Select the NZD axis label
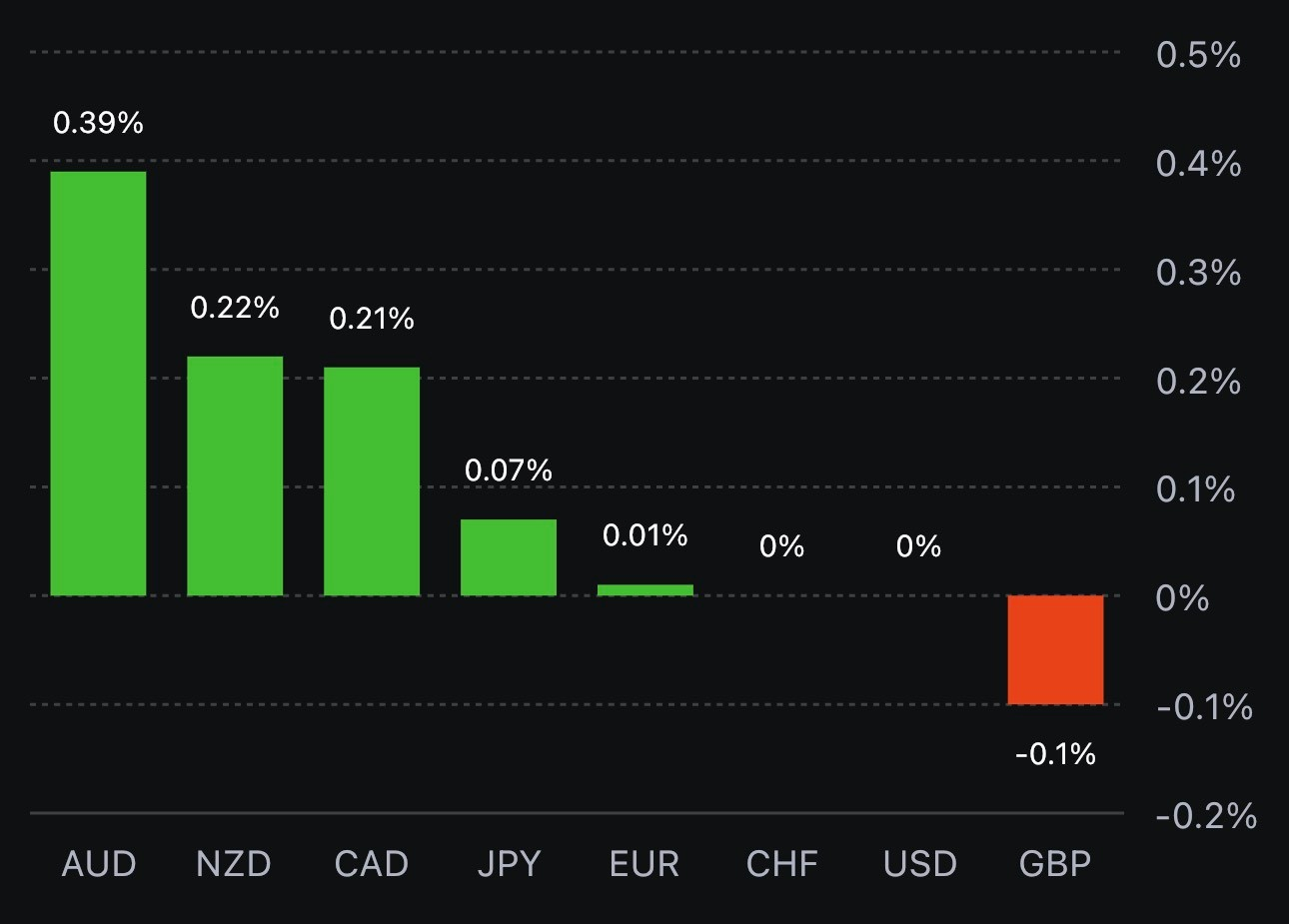Screen dimensions: 1289x924 [234, 864]
